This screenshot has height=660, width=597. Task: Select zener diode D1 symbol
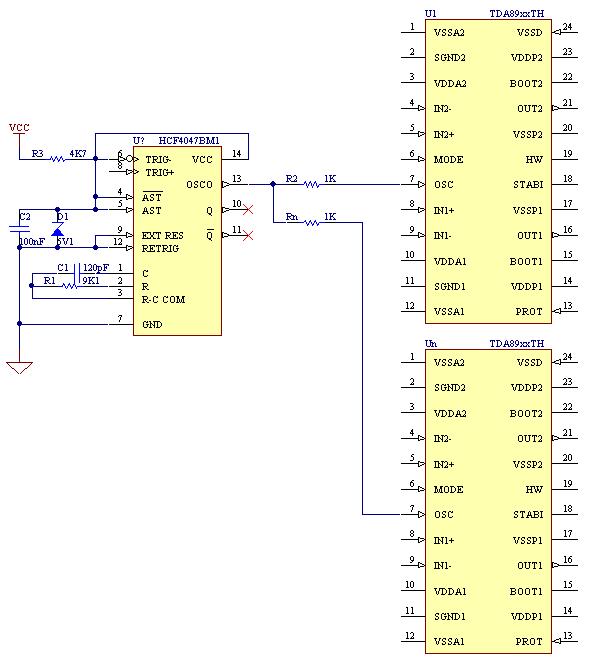[x=58, y=231]
